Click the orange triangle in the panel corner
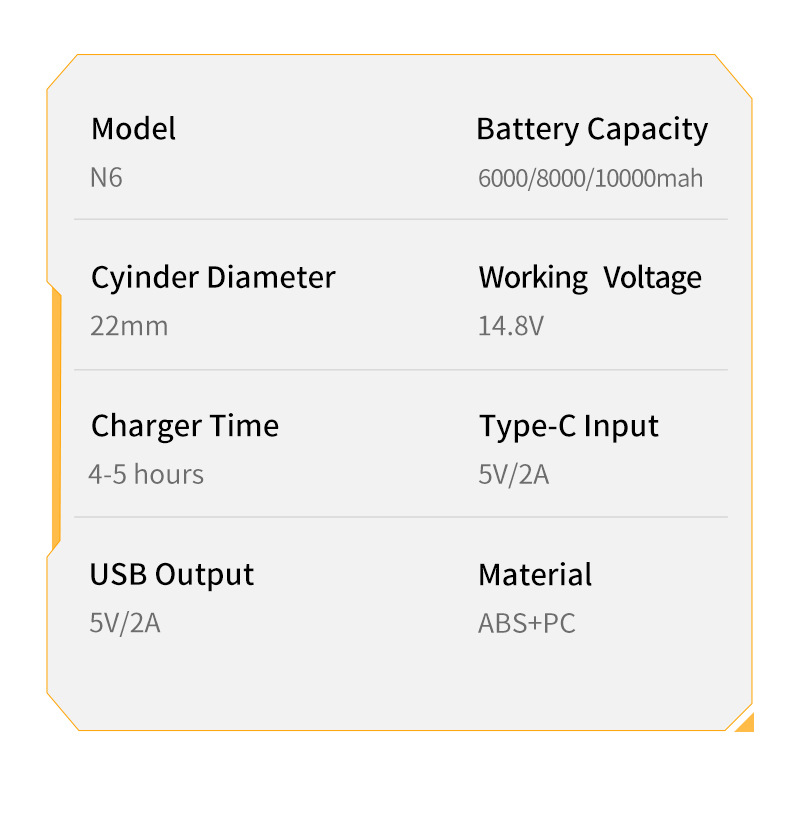 point(746,723)
